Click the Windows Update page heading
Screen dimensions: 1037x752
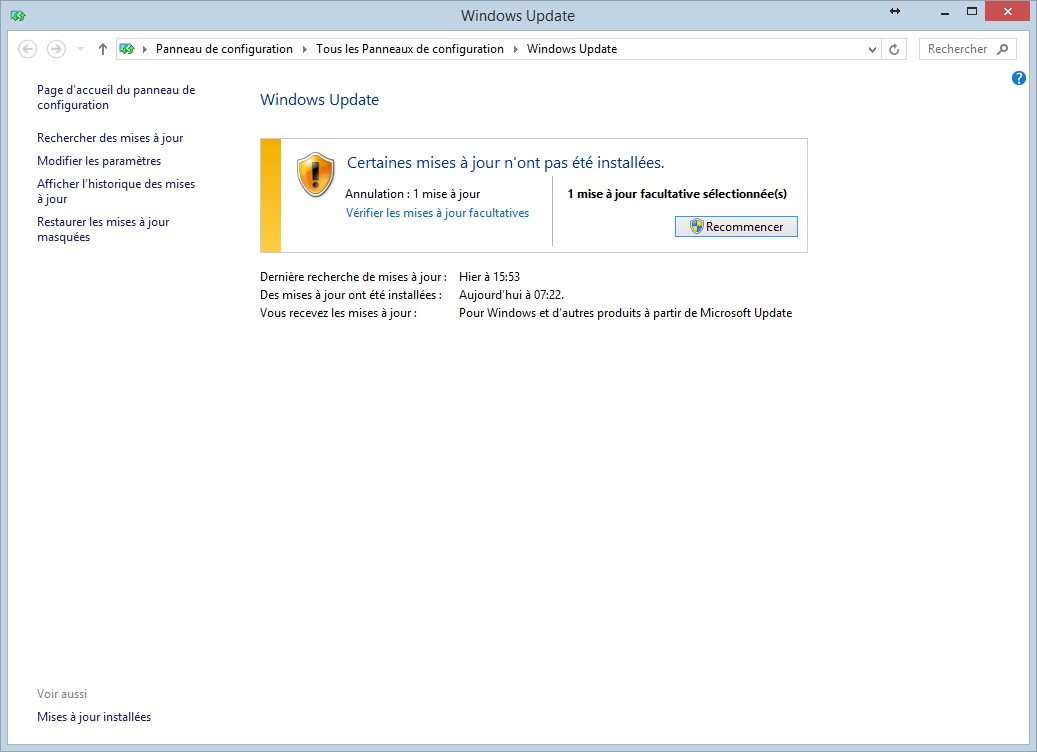coord(319,100)
